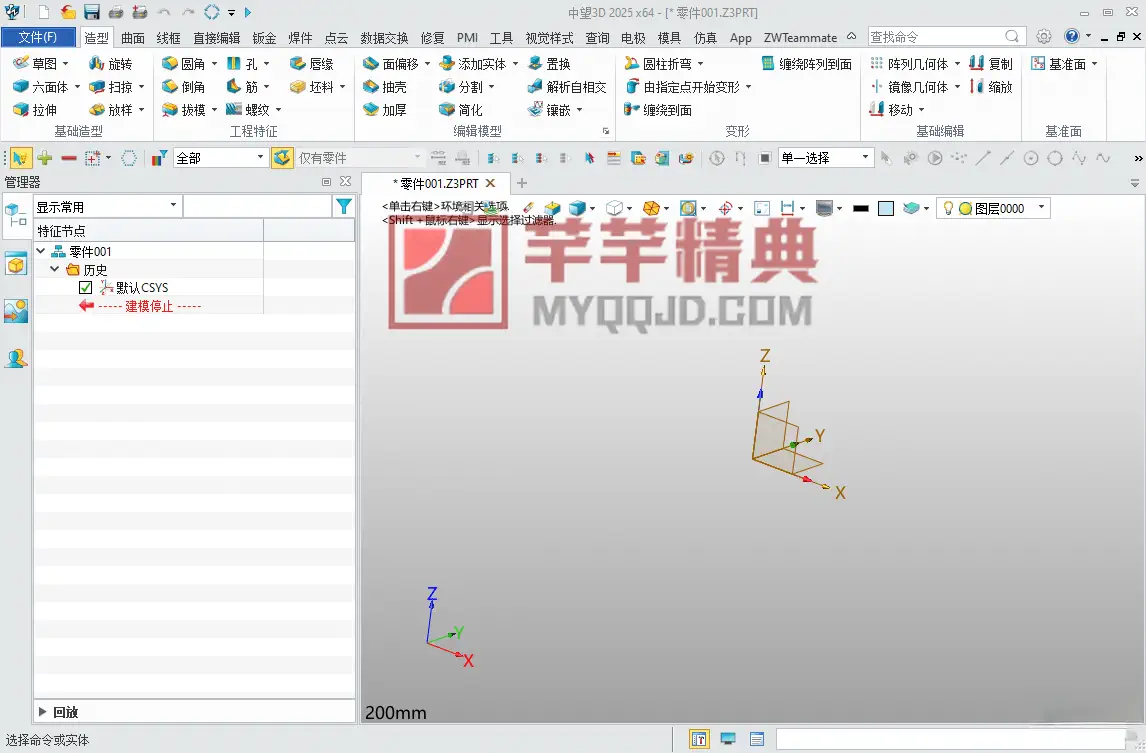Select the 拉伸 extrude tool
Image resolution: width=1146 pixels, height=753 pixels.
coord(34,110)
